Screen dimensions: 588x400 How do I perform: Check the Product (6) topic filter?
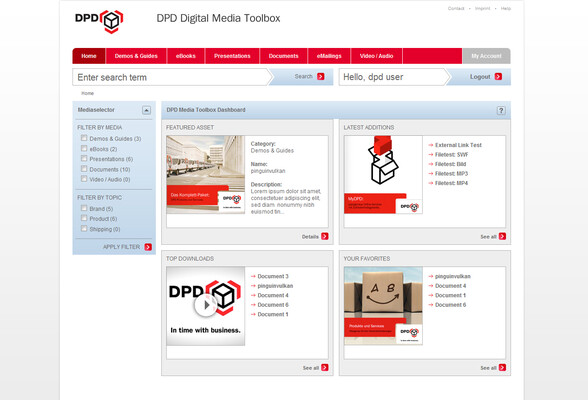84,219
